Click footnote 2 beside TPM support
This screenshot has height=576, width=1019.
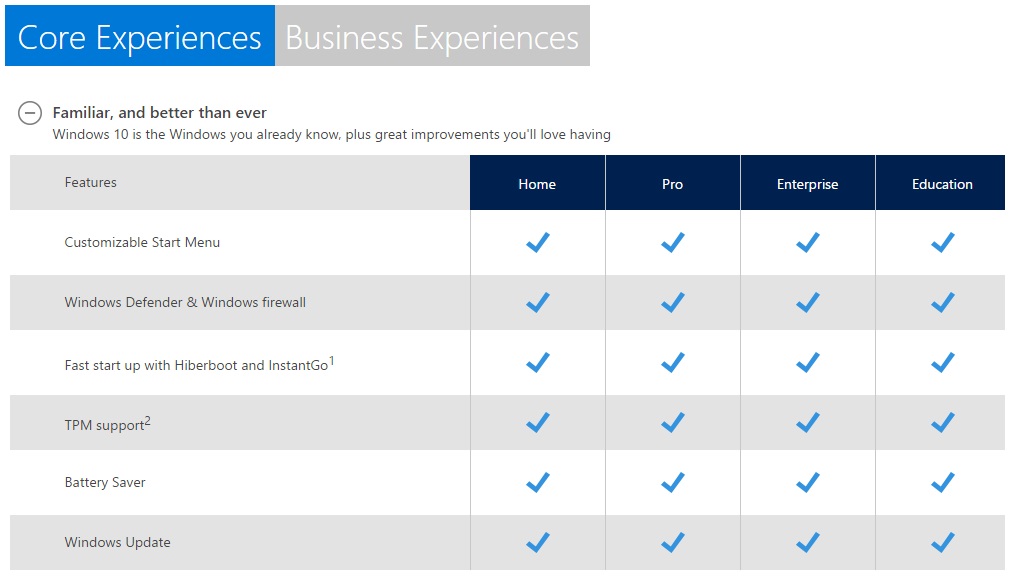[148, 421]
